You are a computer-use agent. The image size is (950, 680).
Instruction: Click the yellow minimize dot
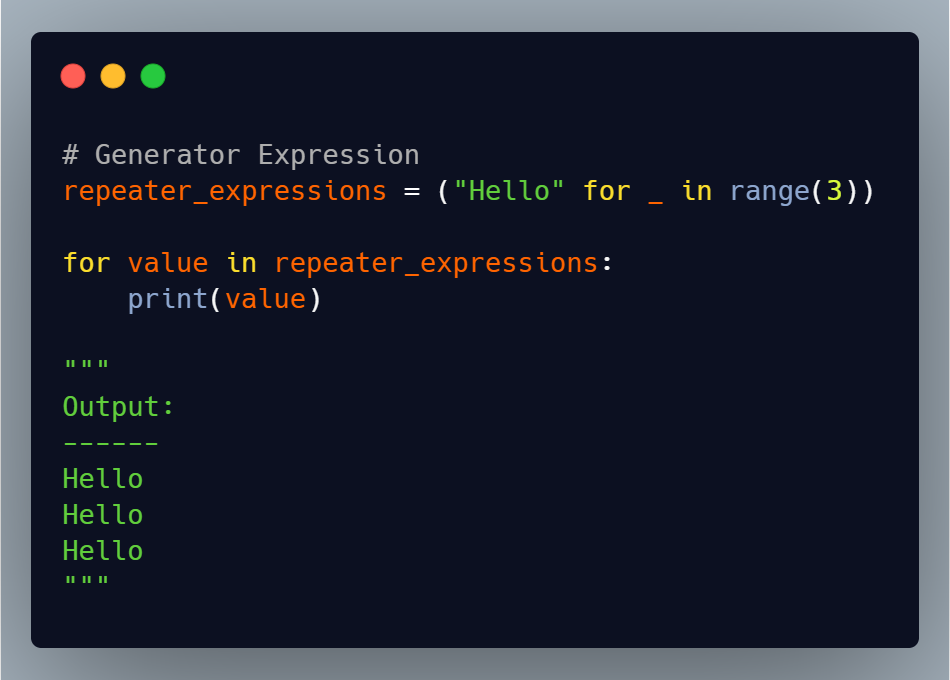point(113,76)
